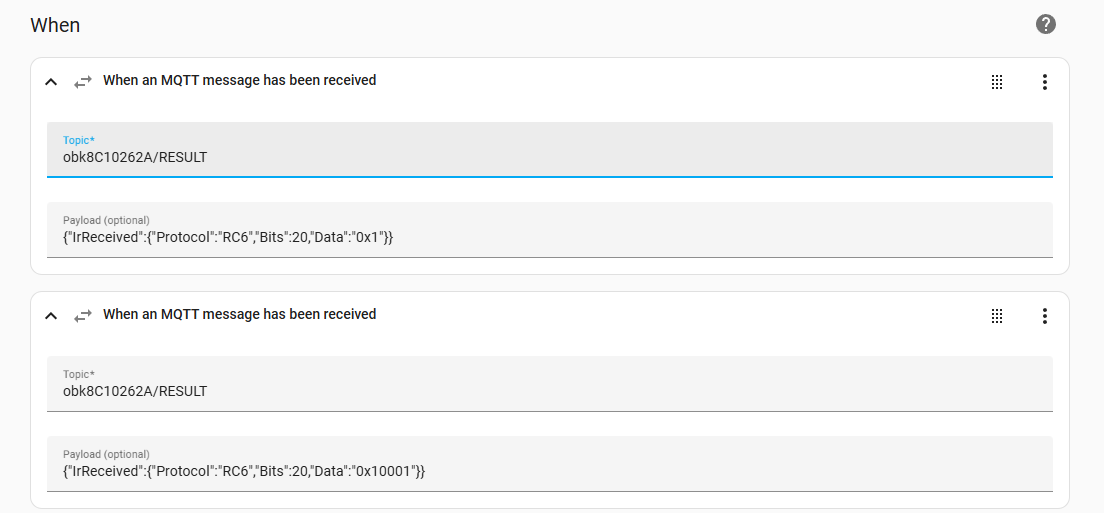
Task: Focus the second trigger's Topic field
Action: tap(550, 384)
